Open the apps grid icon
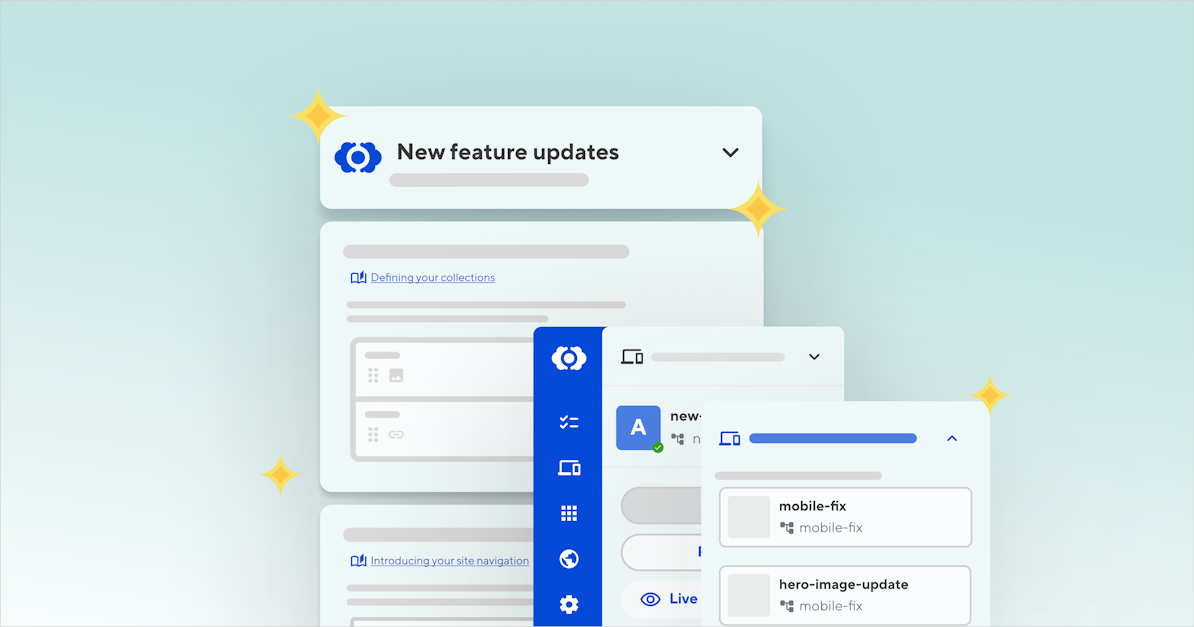1194x627 pixels. (x=568, y=513)
